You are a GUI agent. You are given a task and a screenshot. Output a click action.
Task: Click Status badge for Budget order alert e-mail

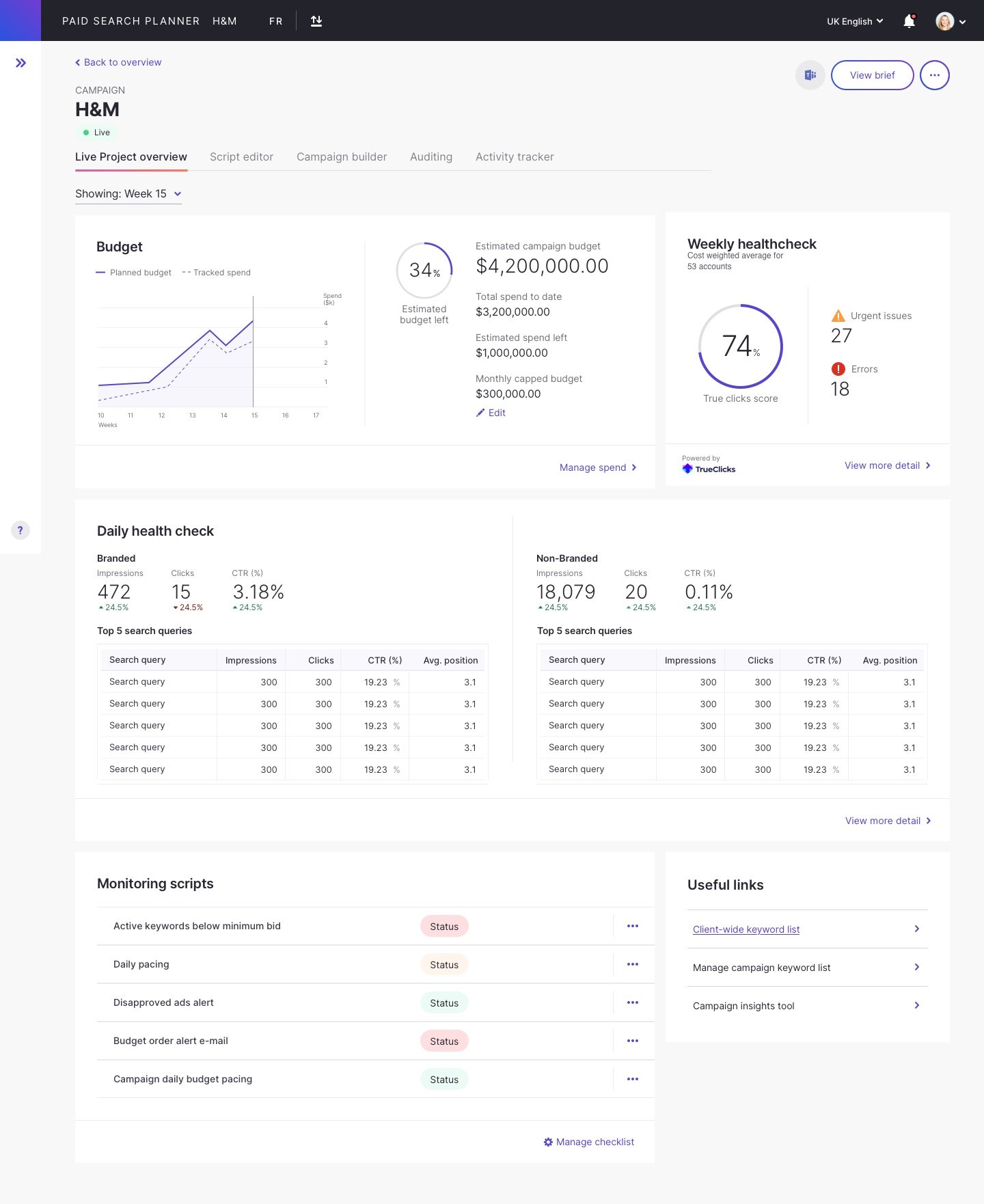click(x=444, y=1041)
